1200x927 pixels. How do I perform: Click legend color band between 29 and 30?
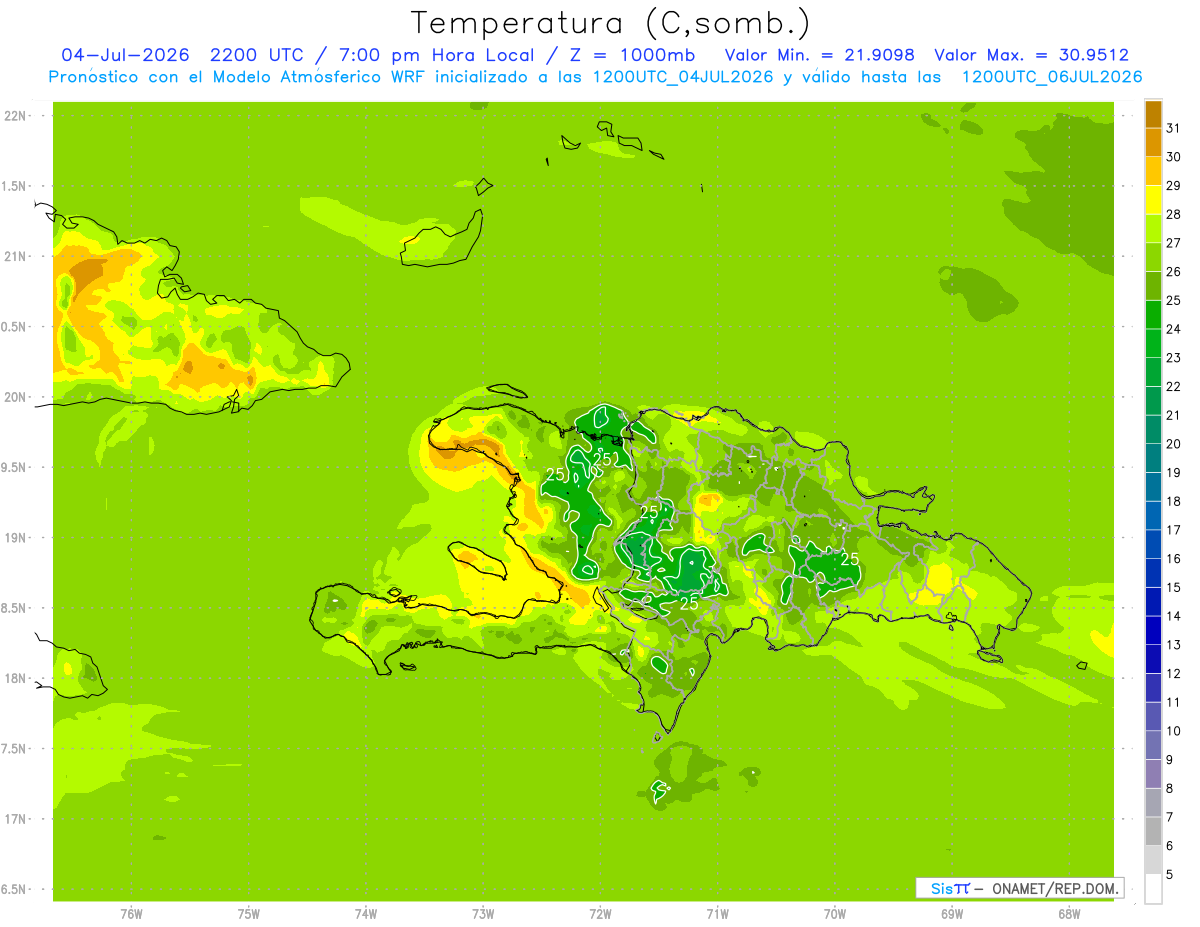(1153, 171)
